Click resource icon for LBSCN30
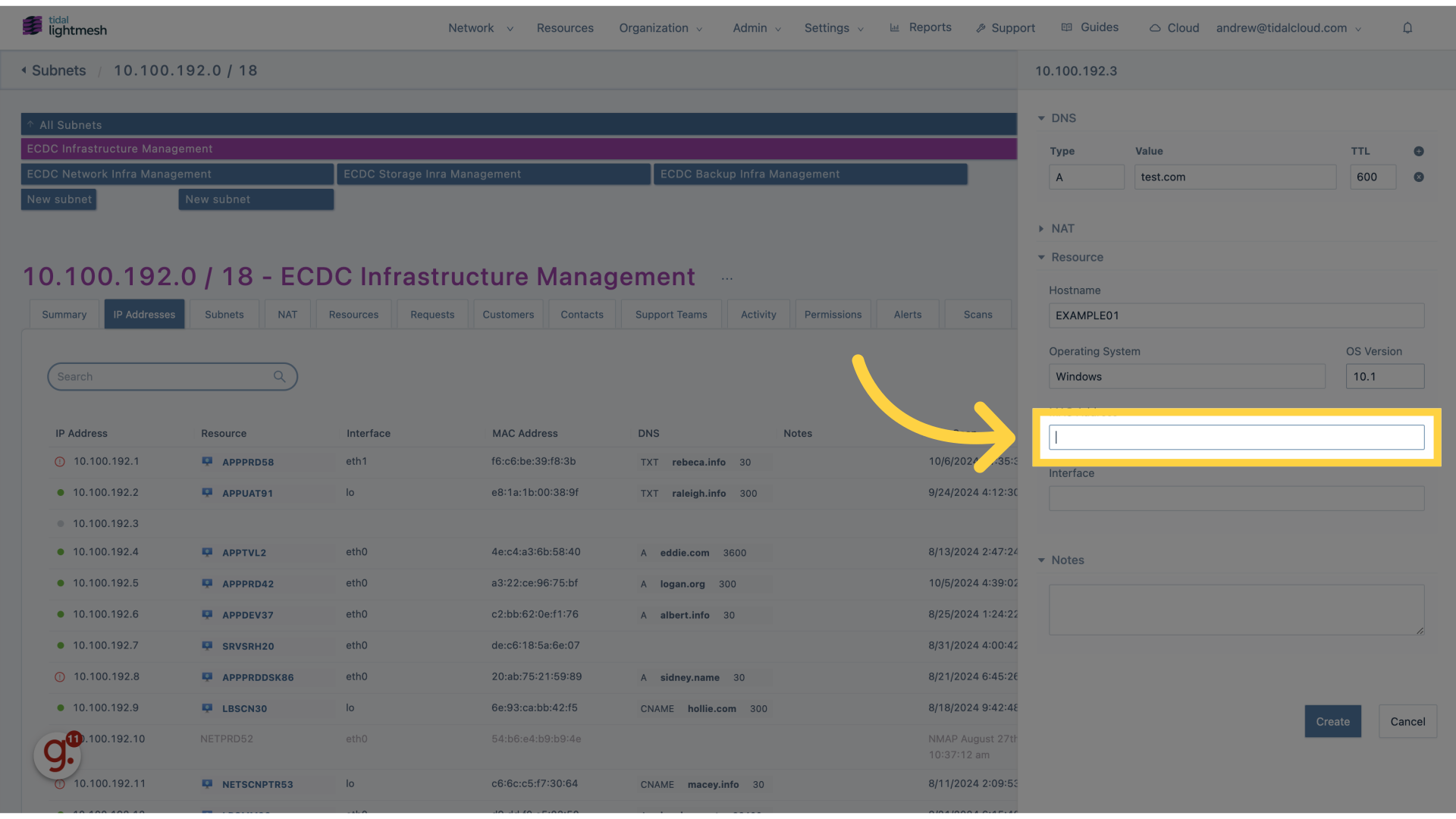This screenshot has height=819, width=1456. click(x=207, y=708)
